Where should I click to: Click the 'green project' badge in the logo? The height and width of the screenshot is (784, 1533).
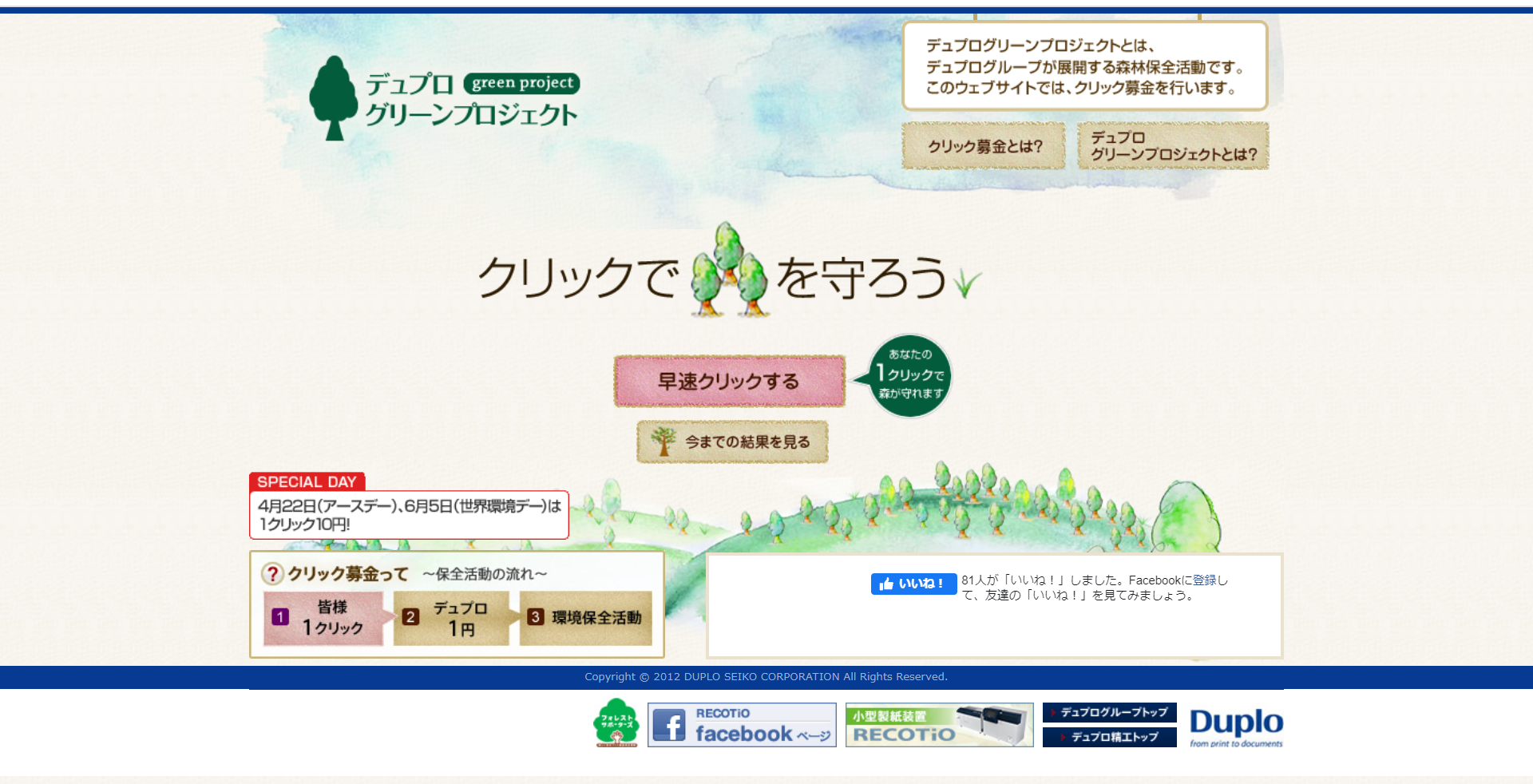click(522, 83)
